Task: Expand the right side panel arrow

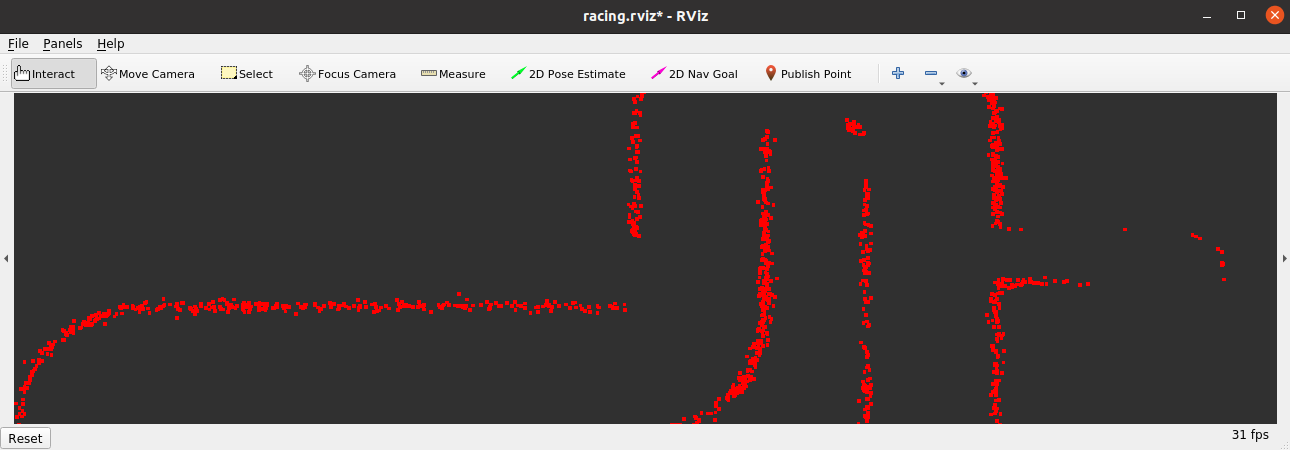Action: [1284, 258]
